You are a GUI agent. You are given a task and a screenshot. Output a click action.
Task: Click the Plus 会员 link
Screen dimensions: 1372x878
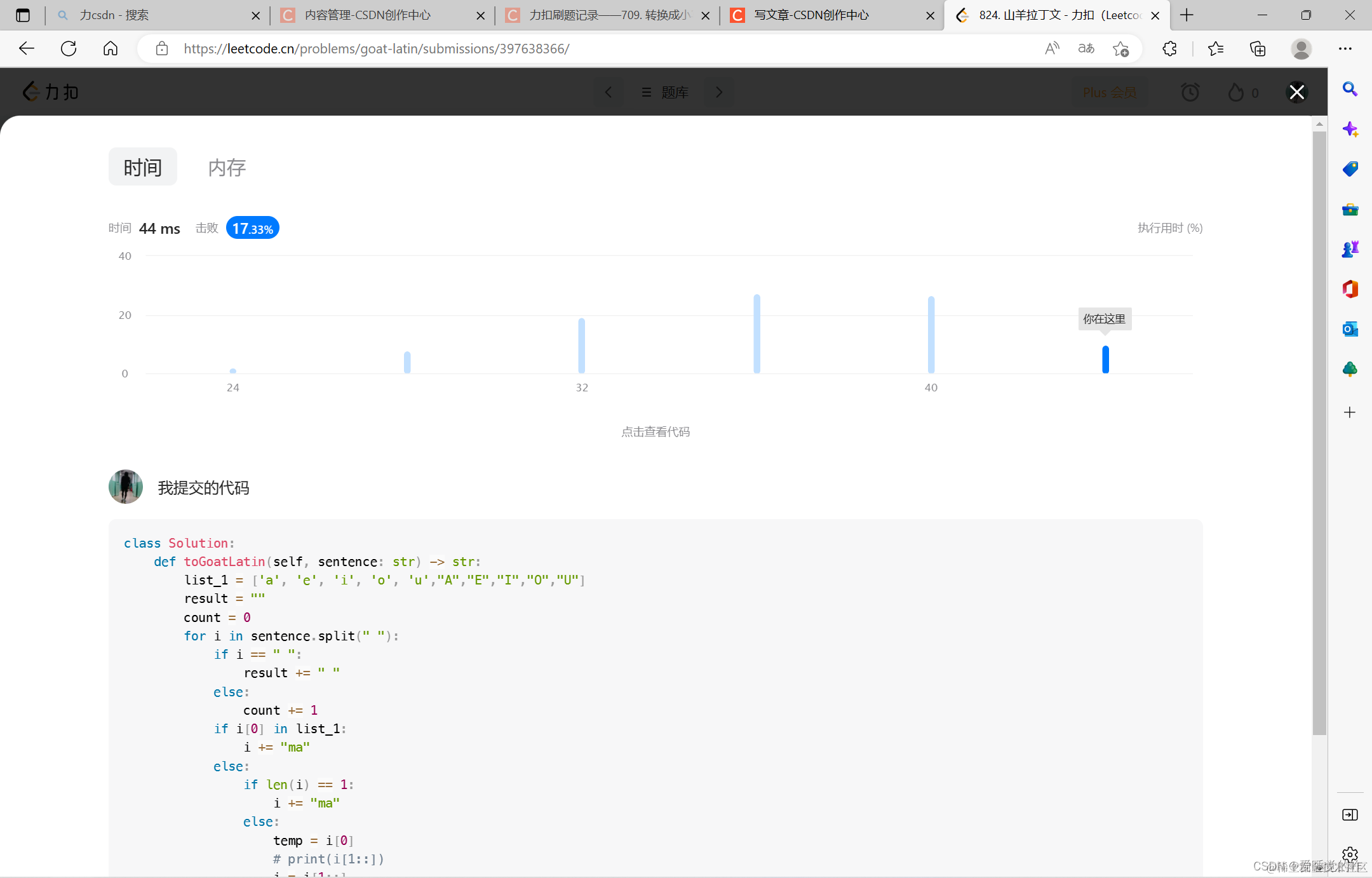coord(1109,93)
